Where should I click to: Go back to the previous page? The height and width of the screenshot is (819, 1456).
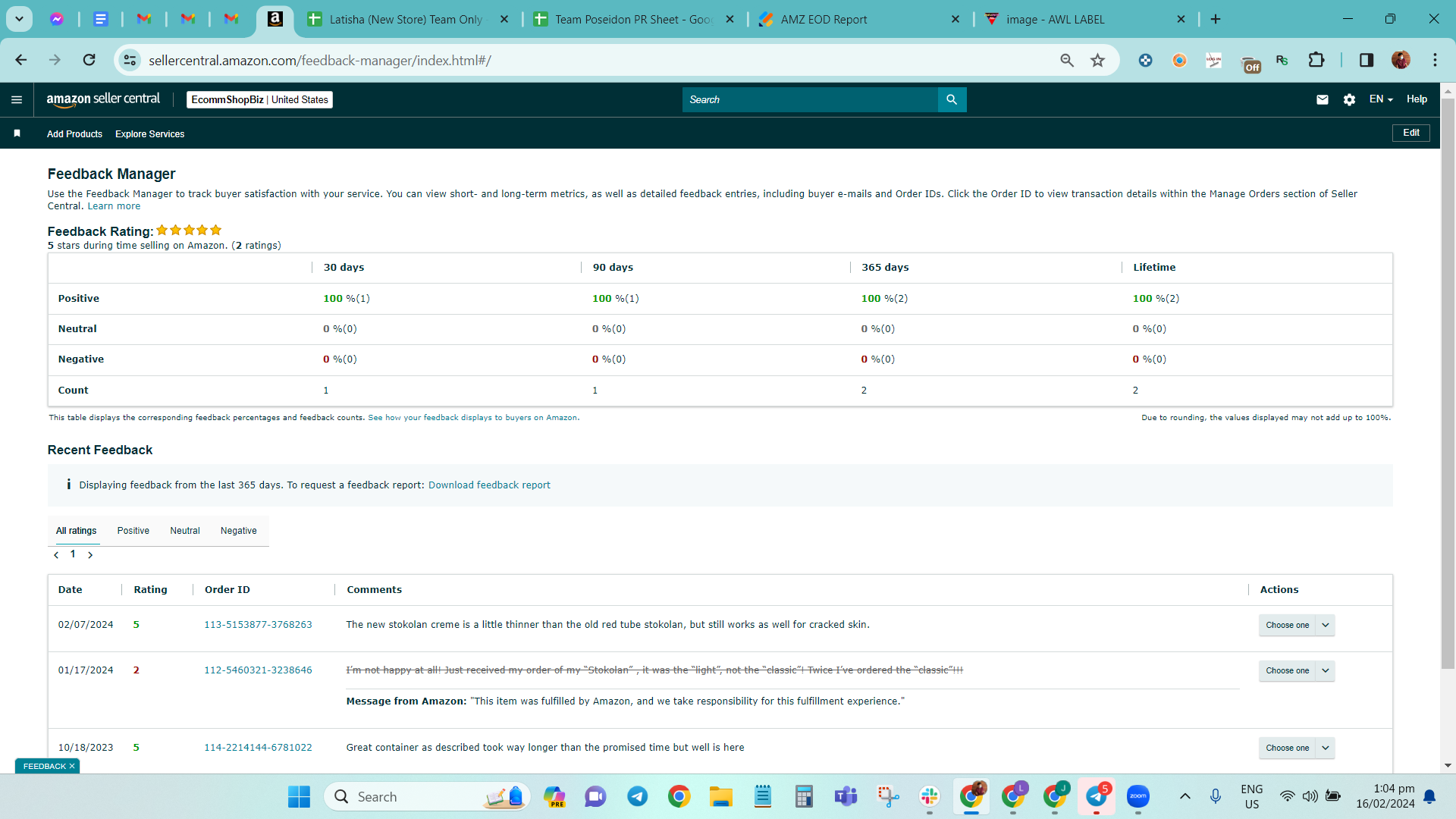(x=21, y=60)
